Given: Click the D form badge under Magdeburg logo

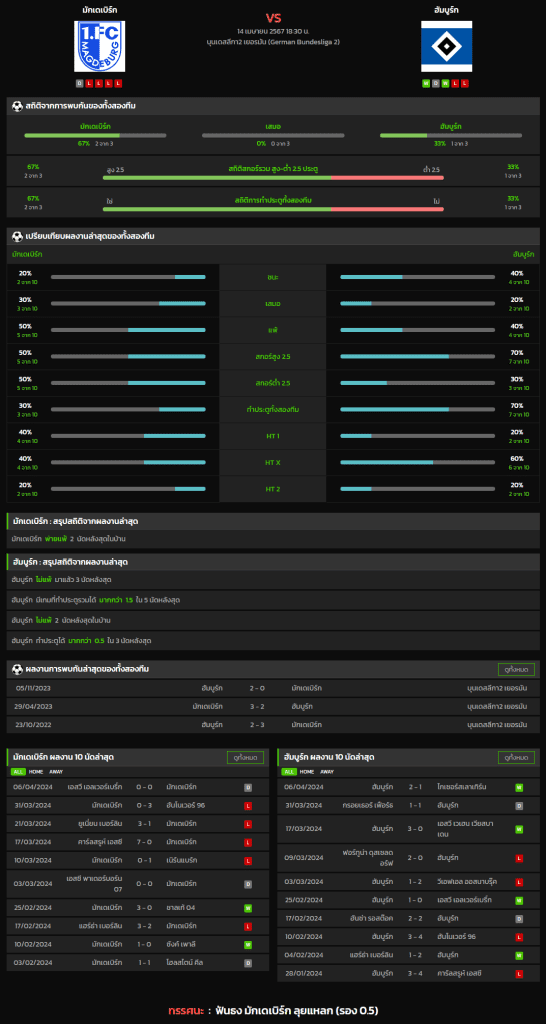Looking at the screenshot, I should tap(80, 83).
